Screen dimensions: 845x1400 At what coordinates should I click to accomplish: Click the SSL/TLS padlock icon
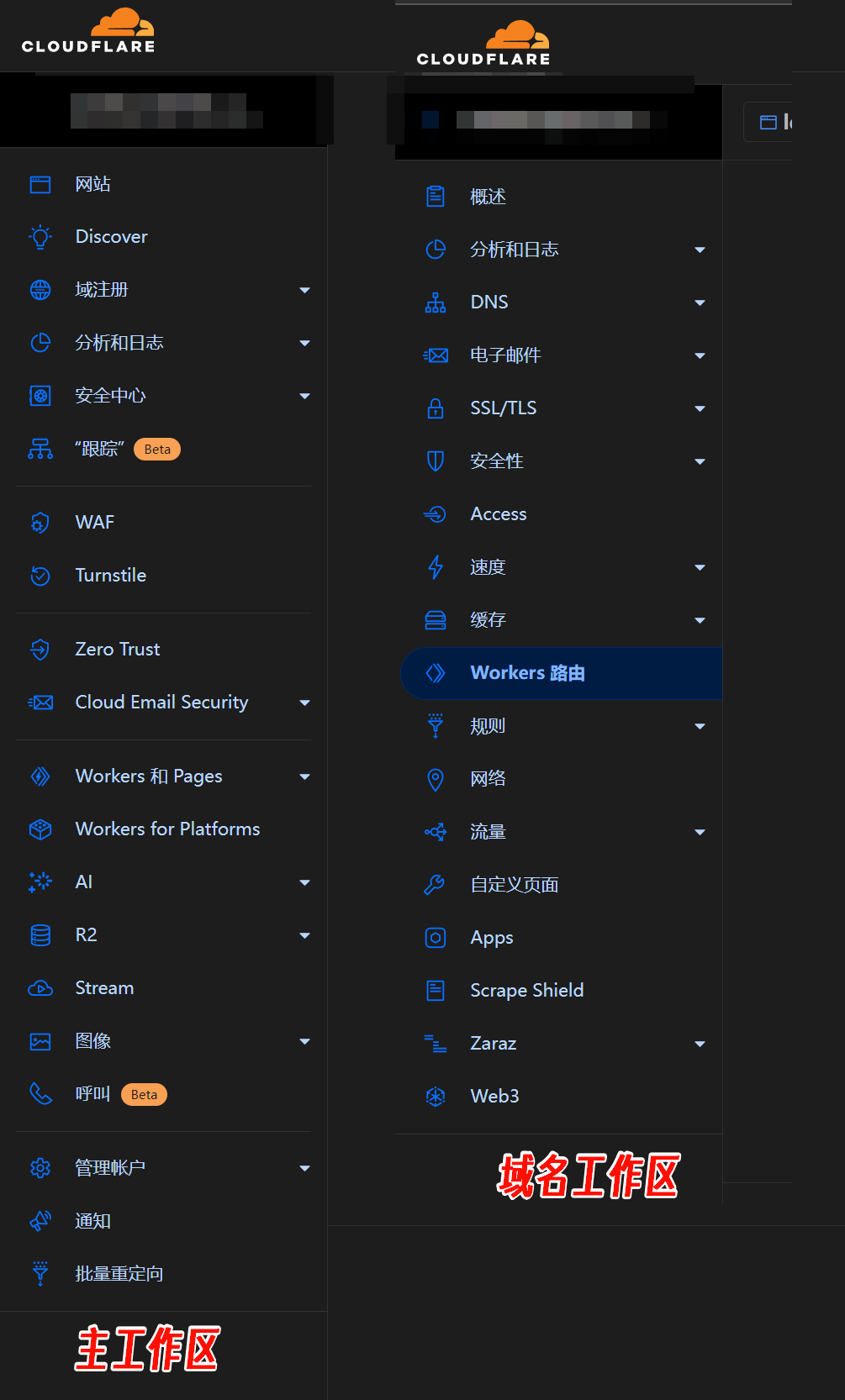tap(436, 408)
